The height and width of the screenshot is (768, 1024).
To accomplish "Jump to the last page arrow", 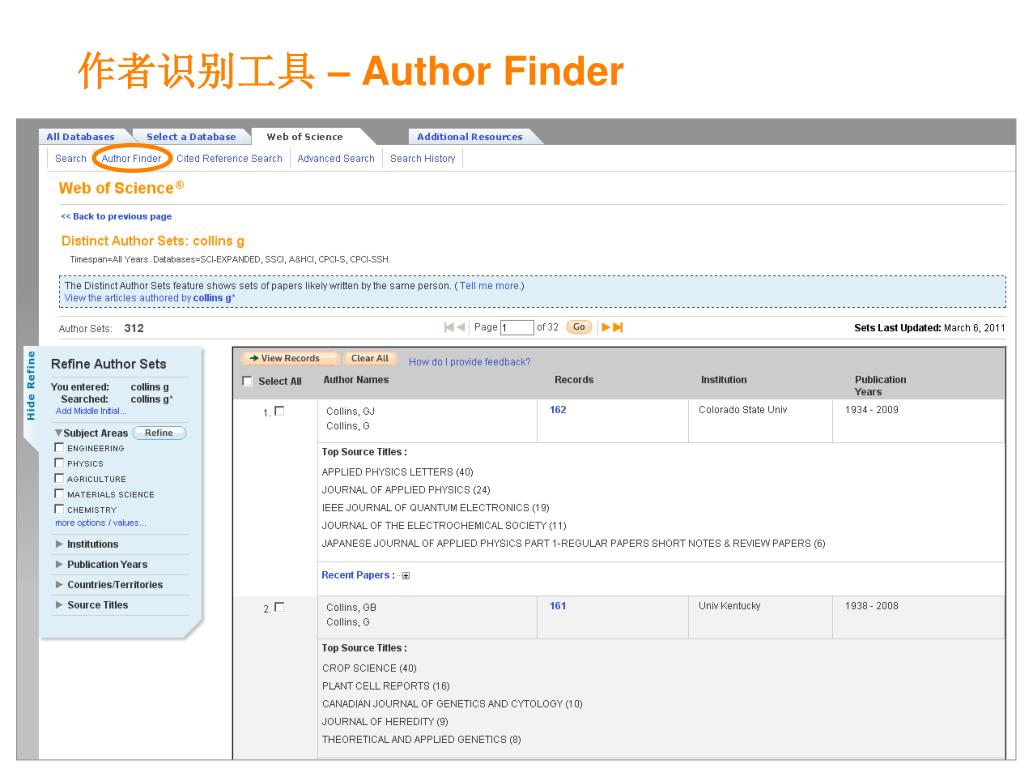I will 618,327.
